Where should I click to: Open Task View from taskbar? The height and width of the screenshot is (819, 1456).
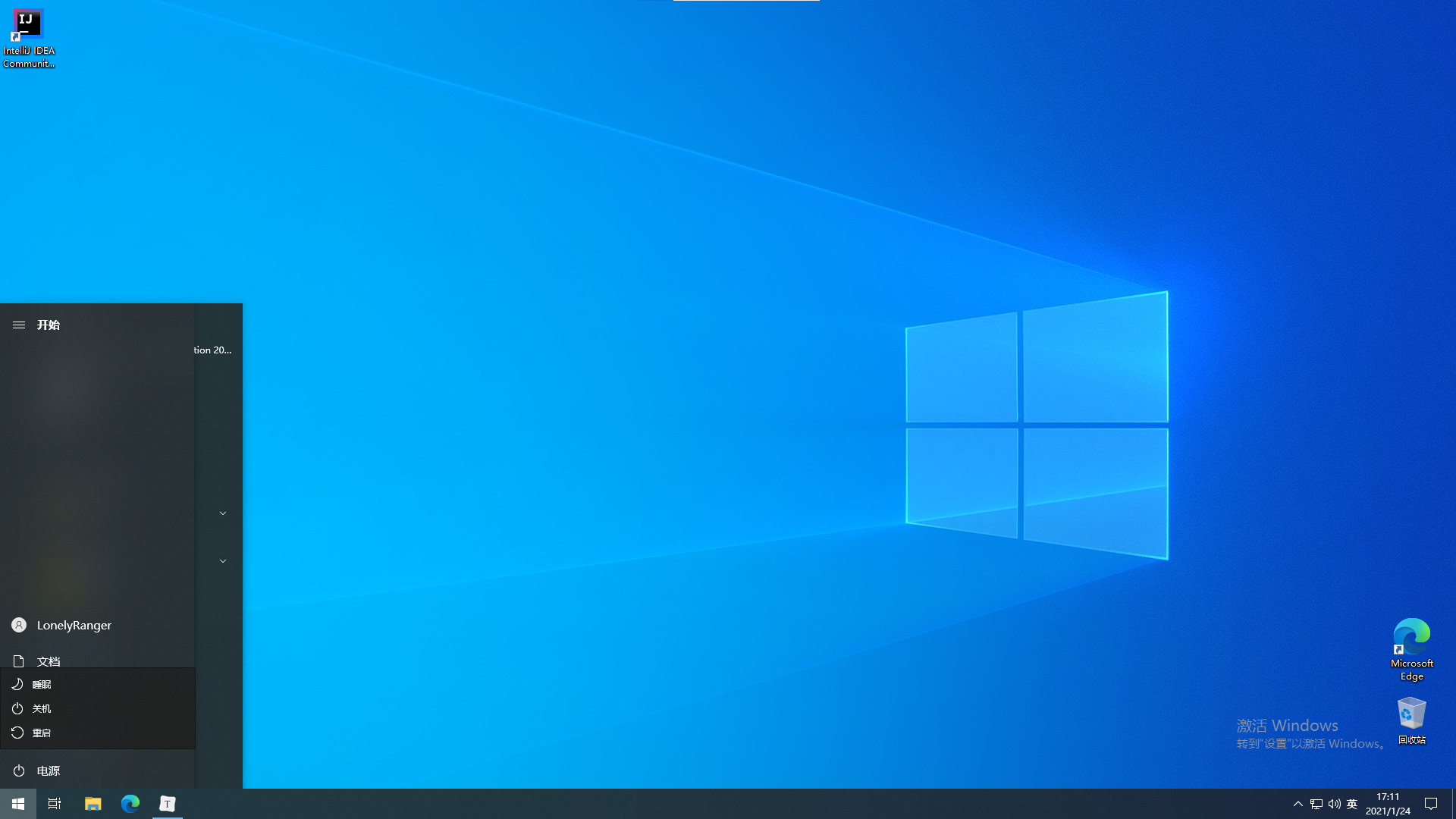(x=55, y=804)
